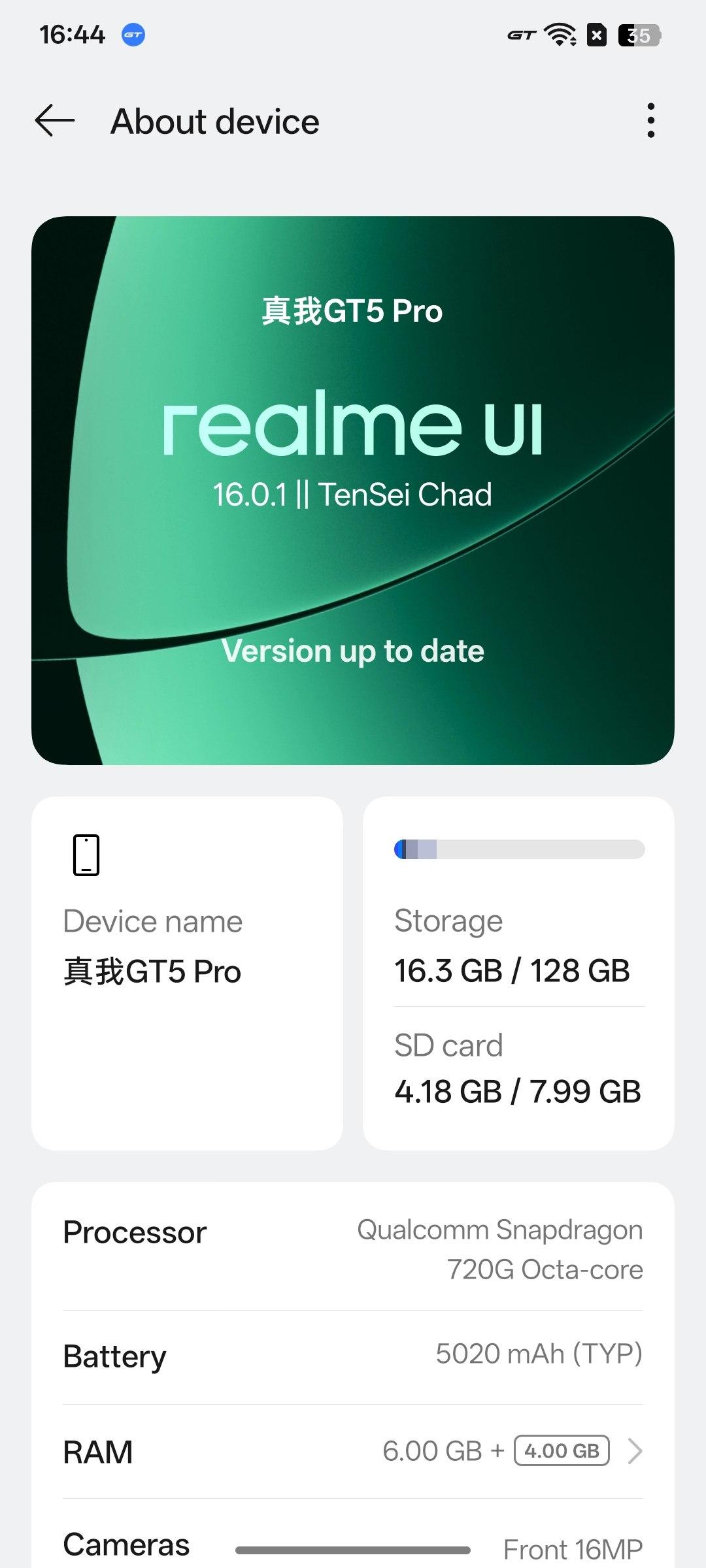Open the Device name card

(187, 972)
